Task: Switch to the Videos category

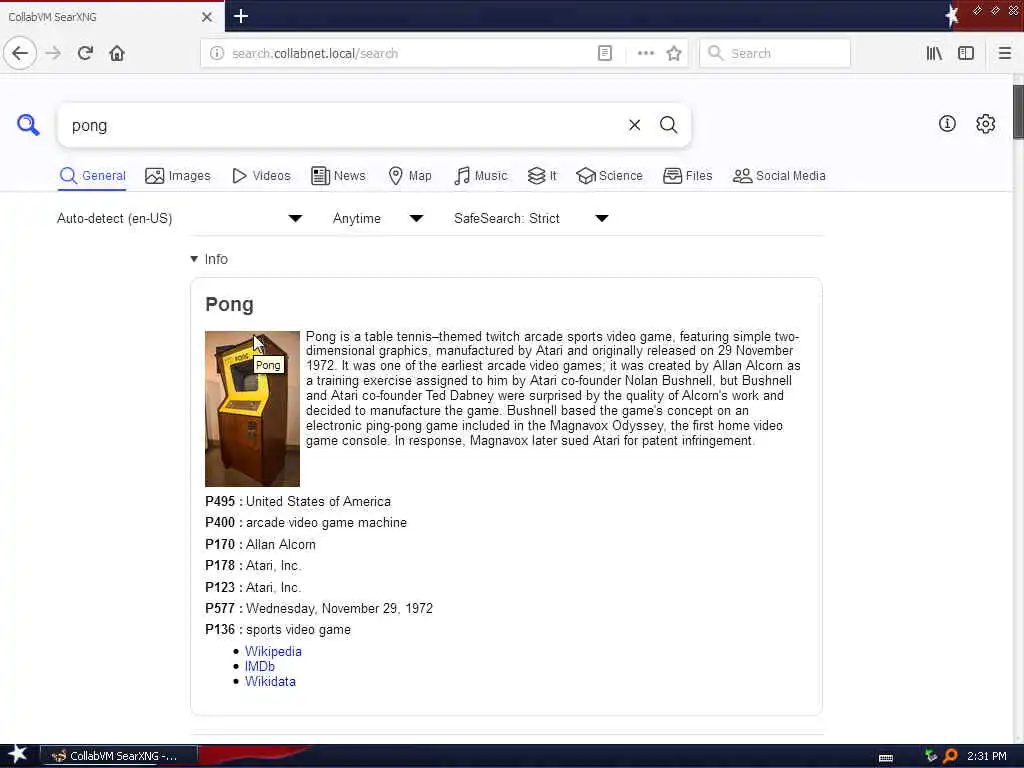Action: point(261,176)
